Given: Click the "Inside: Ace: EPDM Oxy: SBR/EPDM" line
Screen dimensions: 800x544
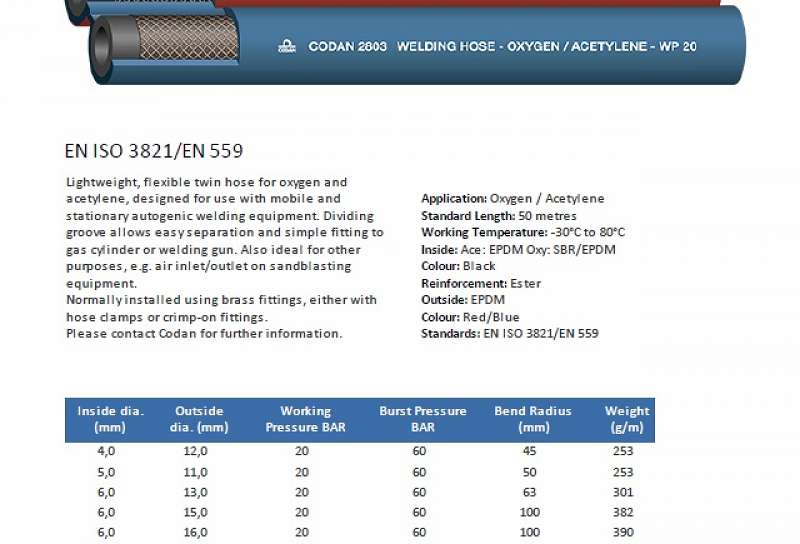Looking at the screenshot, I should [518, 250].
